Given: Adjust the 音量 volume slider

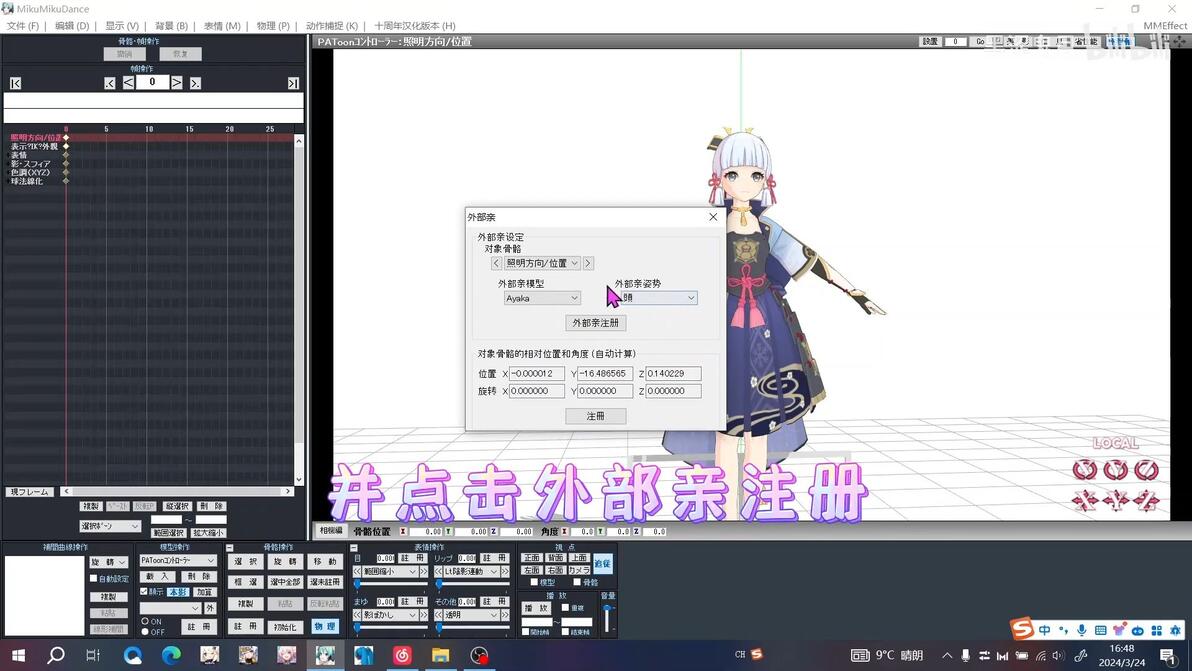Looking at the screenshot, I should [x=607, y=618].
